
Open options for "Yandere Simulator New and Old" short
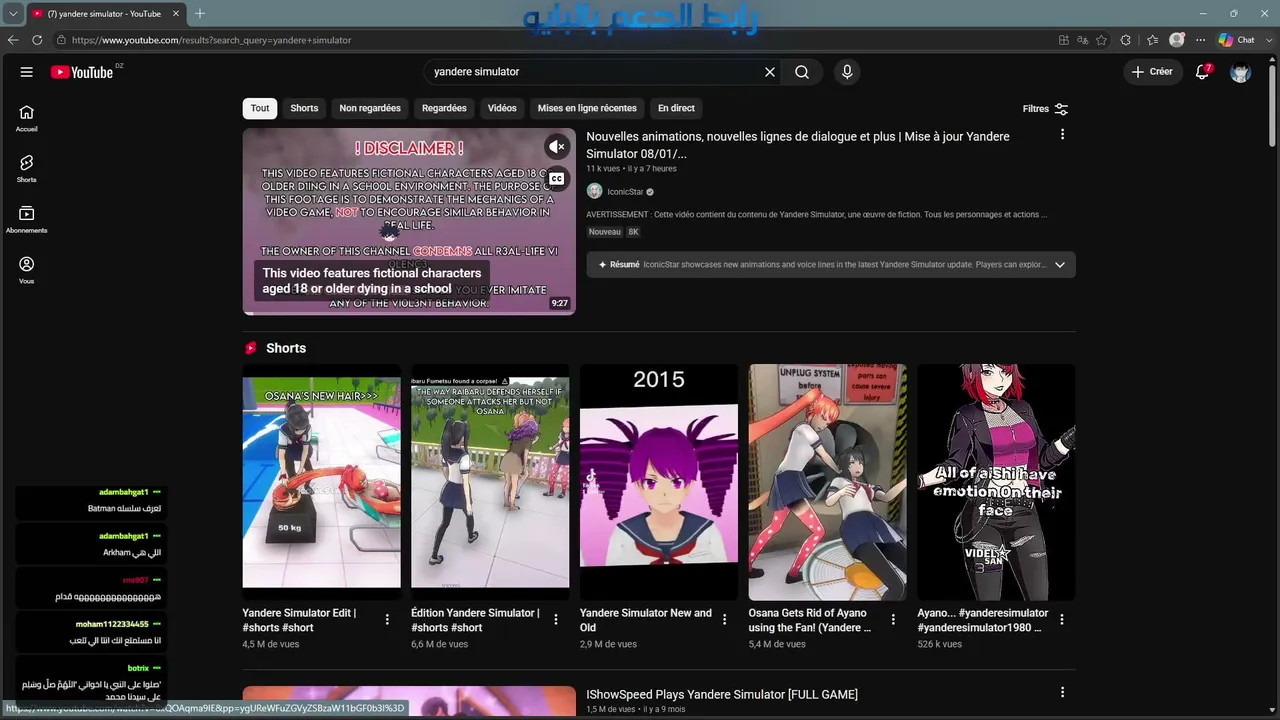[725, 619]
